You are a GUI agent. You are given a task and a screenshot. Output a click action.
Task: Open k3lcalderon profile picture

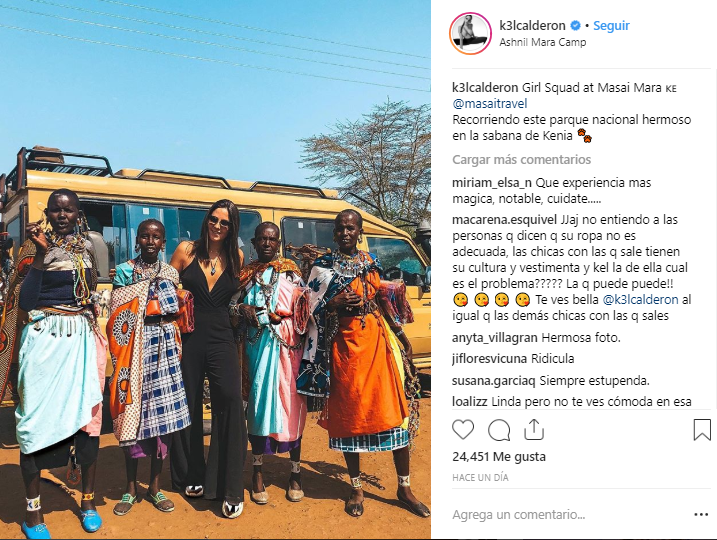tap(471, 33)
